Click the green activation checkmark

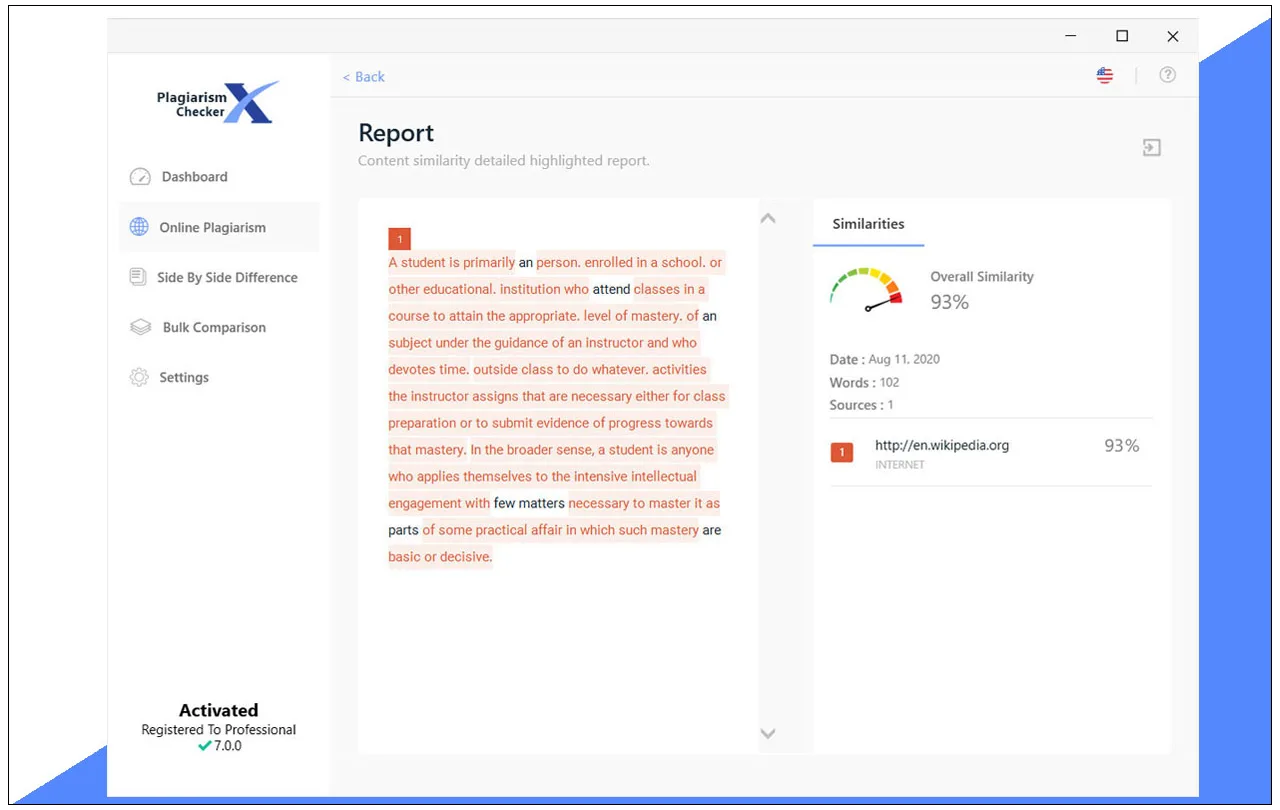click(x=205, y=746)
